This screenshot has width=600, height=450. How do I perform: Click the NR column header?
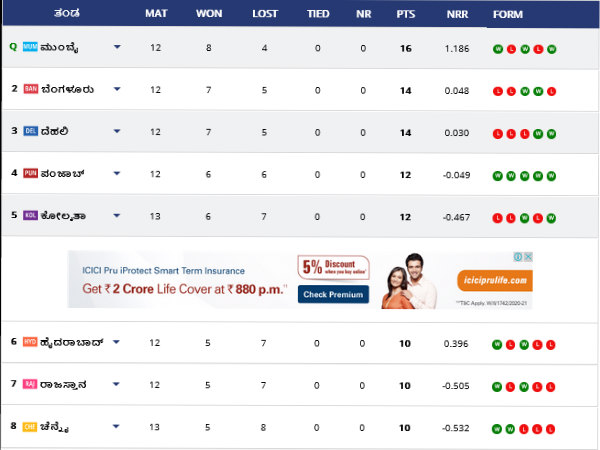[x=364, y=14]
